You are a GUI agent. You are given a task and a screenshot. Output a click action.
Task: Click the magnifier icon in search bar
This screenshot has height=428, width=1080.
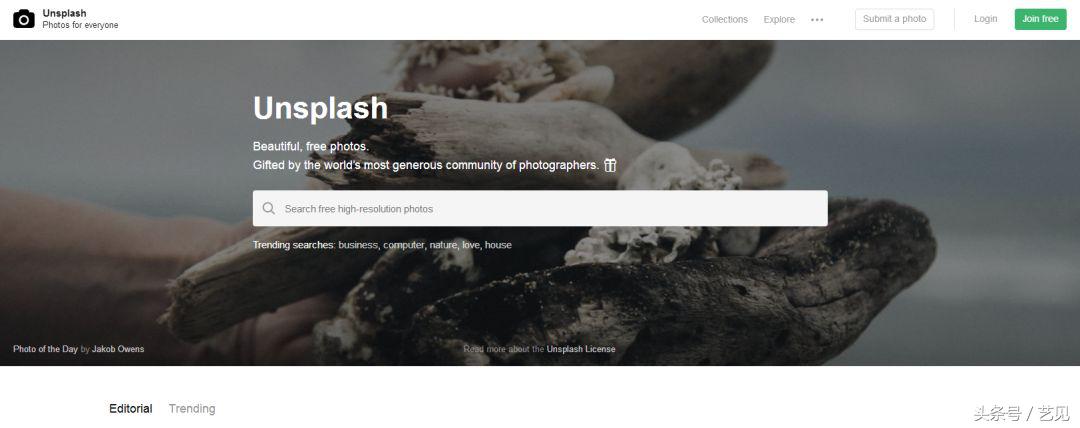[x=269, y=208]
